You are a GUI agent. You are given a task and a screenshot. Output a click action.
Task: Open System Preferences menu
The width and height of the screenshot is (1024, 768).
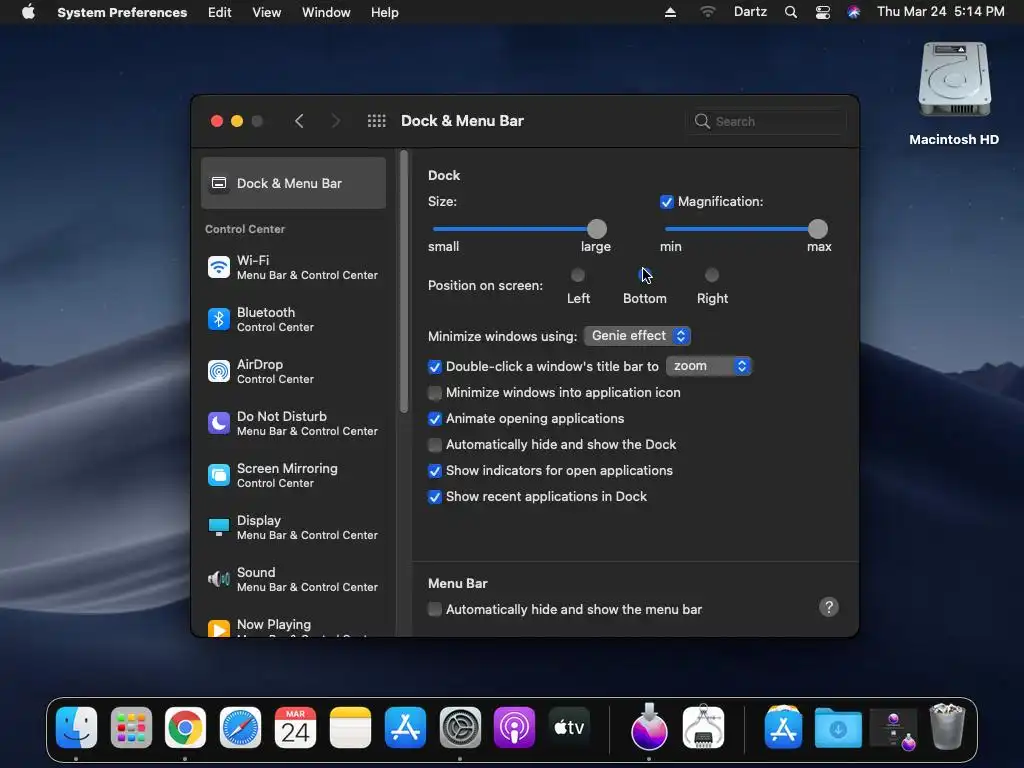point(122,12)
